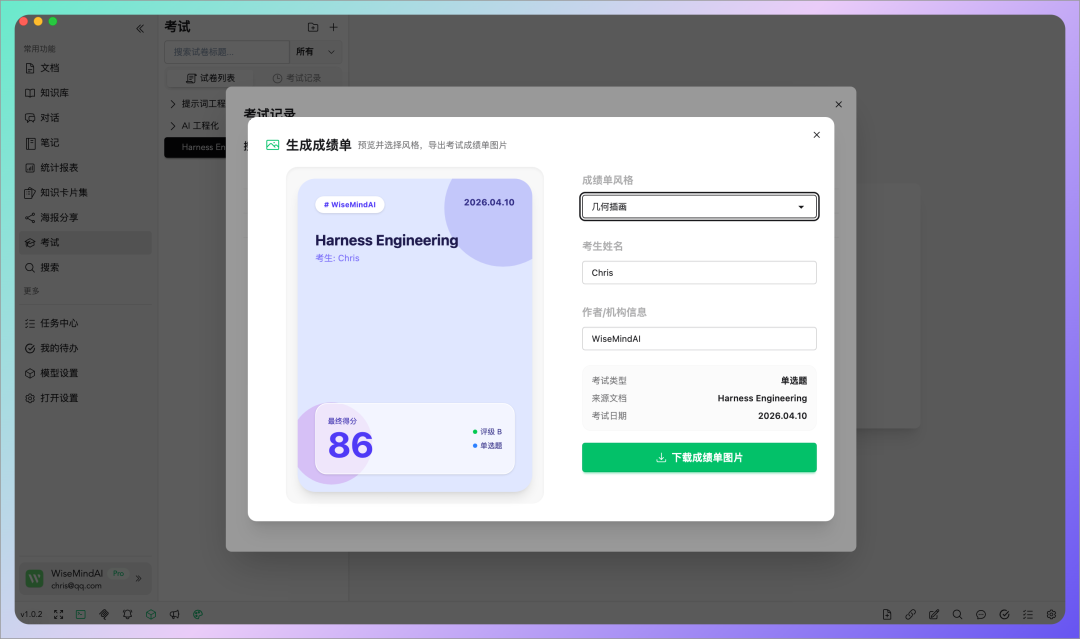
Task: Open 任务中心 in the sidebar
Action: pos(85,323)
